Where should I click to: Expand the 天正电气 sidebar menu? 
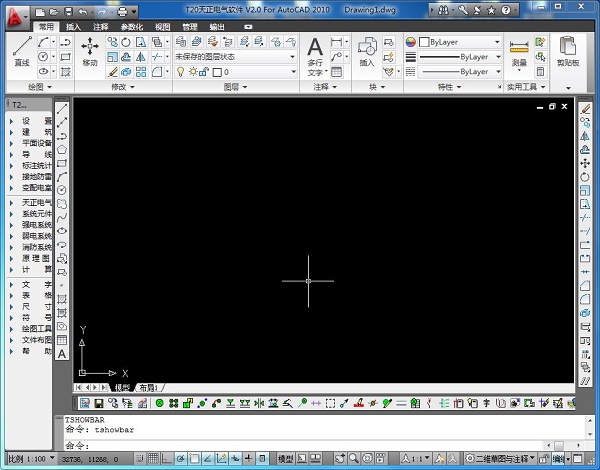tap(31, 202)
